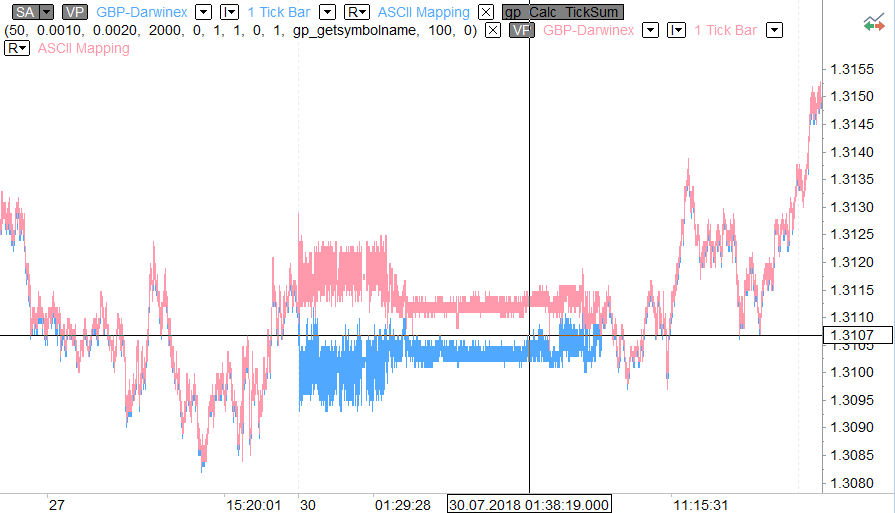Viewport: 895px width, 513px height.
Task: Expand dropdown after pink 1 Tick Bar
Action: [x=774, y=30]
